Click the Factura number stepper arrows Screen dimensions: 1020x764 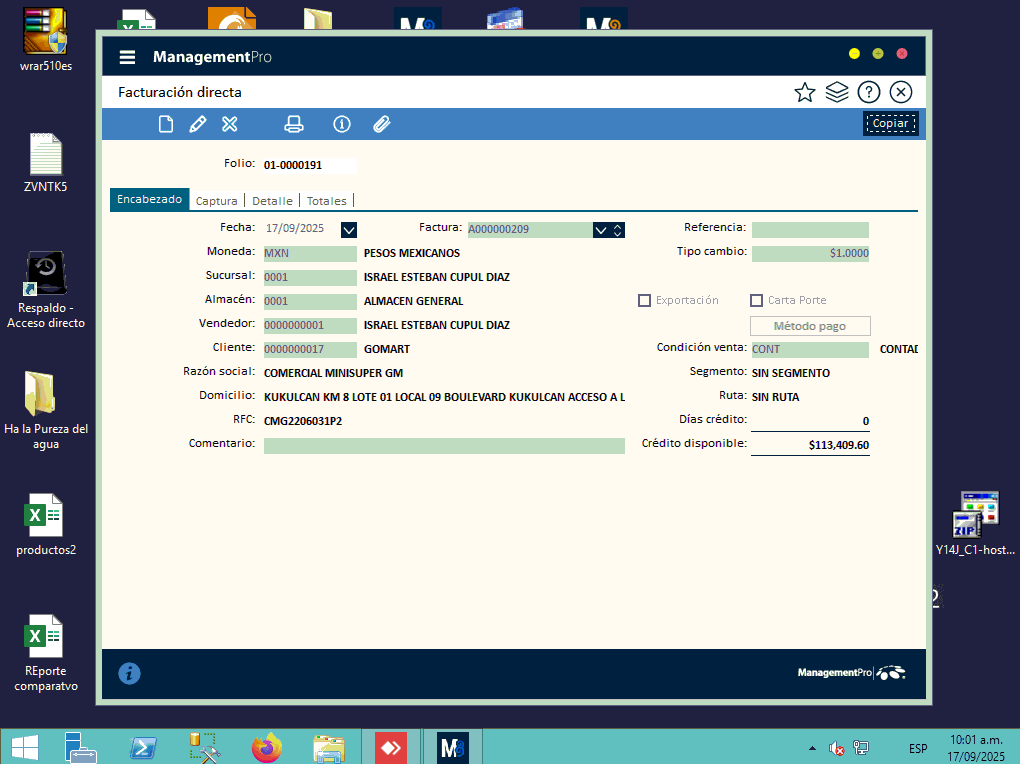click(618, 230)
